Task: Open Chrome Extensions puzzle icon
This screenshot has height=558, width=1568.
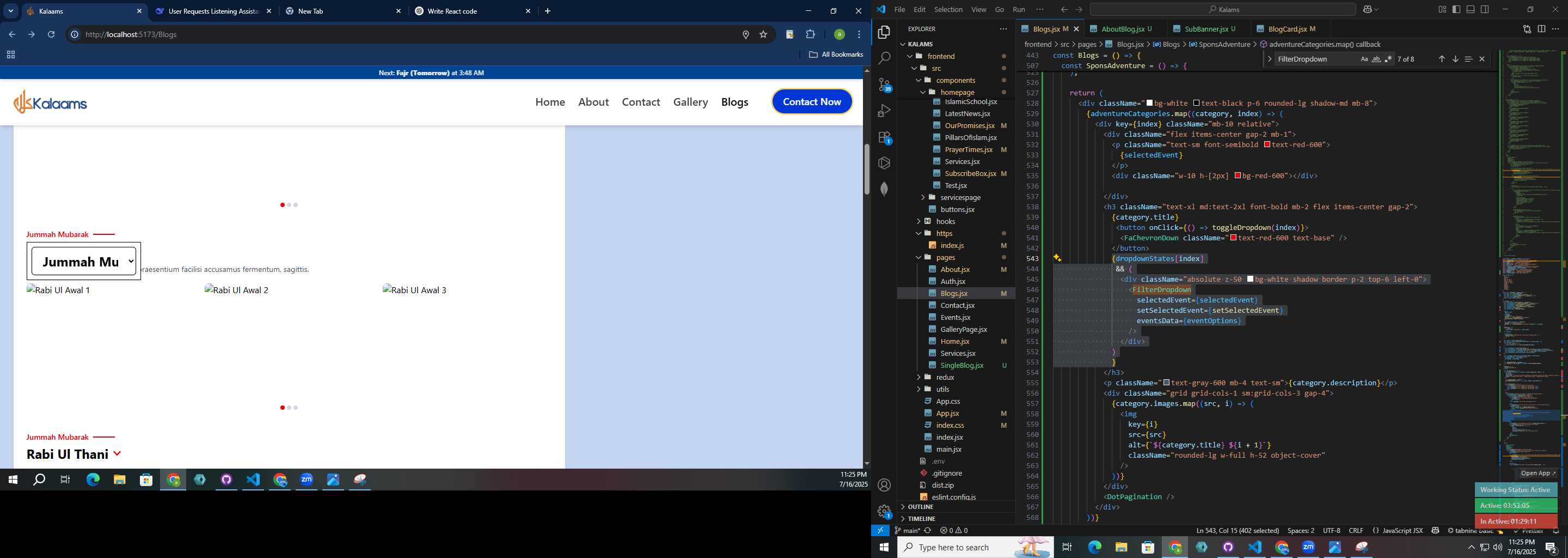Action: coord(810,35)
